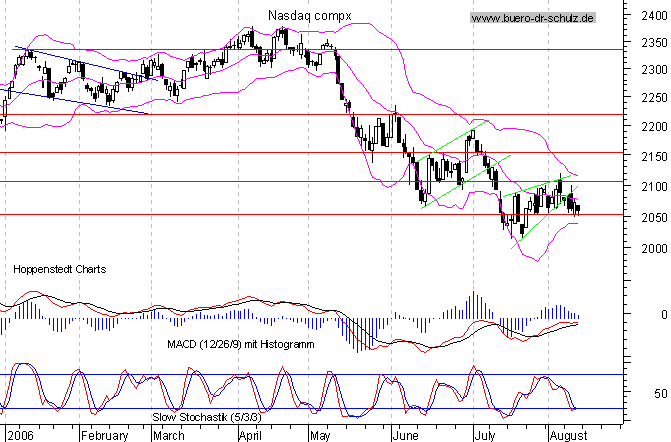Click the Slow Stochastik (5/3/3) label
The width and height of the screenshot is (671, 442).
(206, 417)
